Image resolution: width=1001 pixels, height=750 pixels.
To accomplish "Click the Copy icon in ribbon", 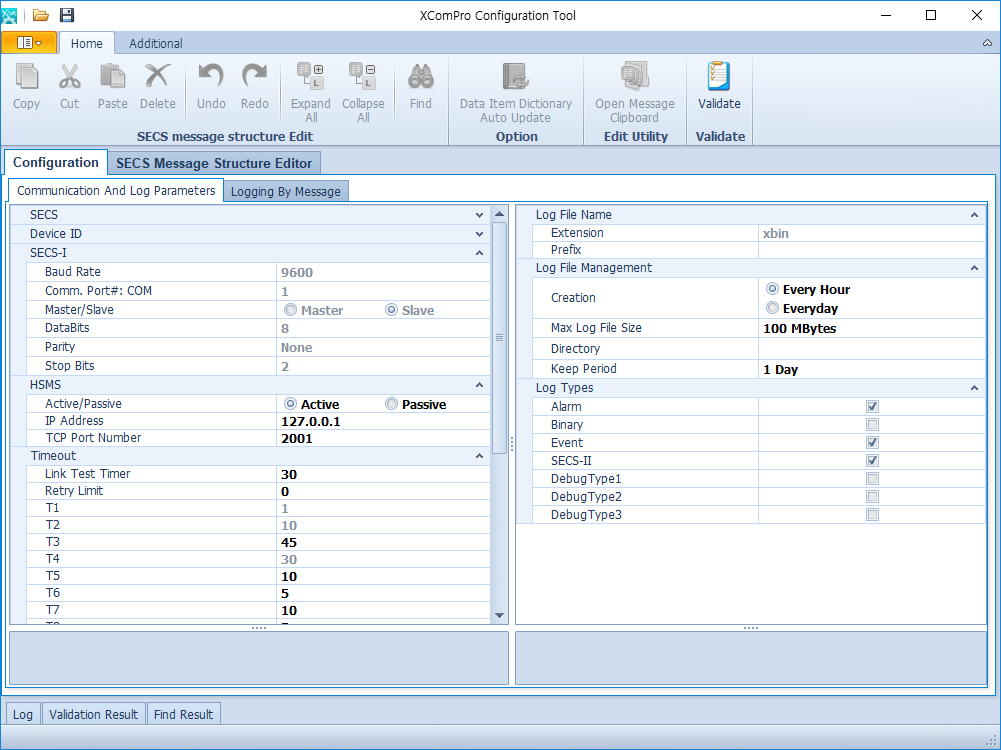I will pyautogui.click(x=26, y=77).
